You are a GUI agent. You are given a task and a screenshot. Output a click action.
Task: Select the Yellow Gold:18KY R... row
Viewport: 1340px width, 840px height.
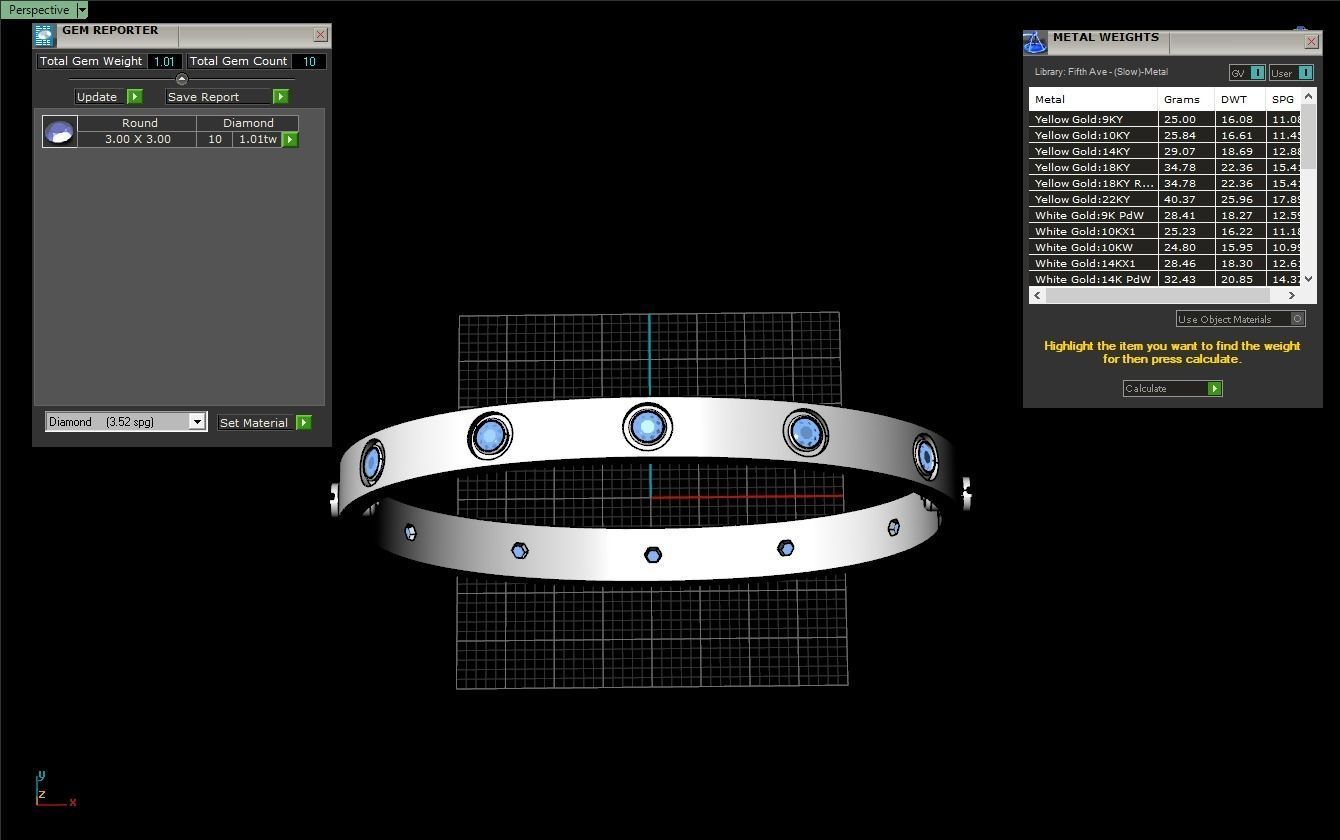1165,183
